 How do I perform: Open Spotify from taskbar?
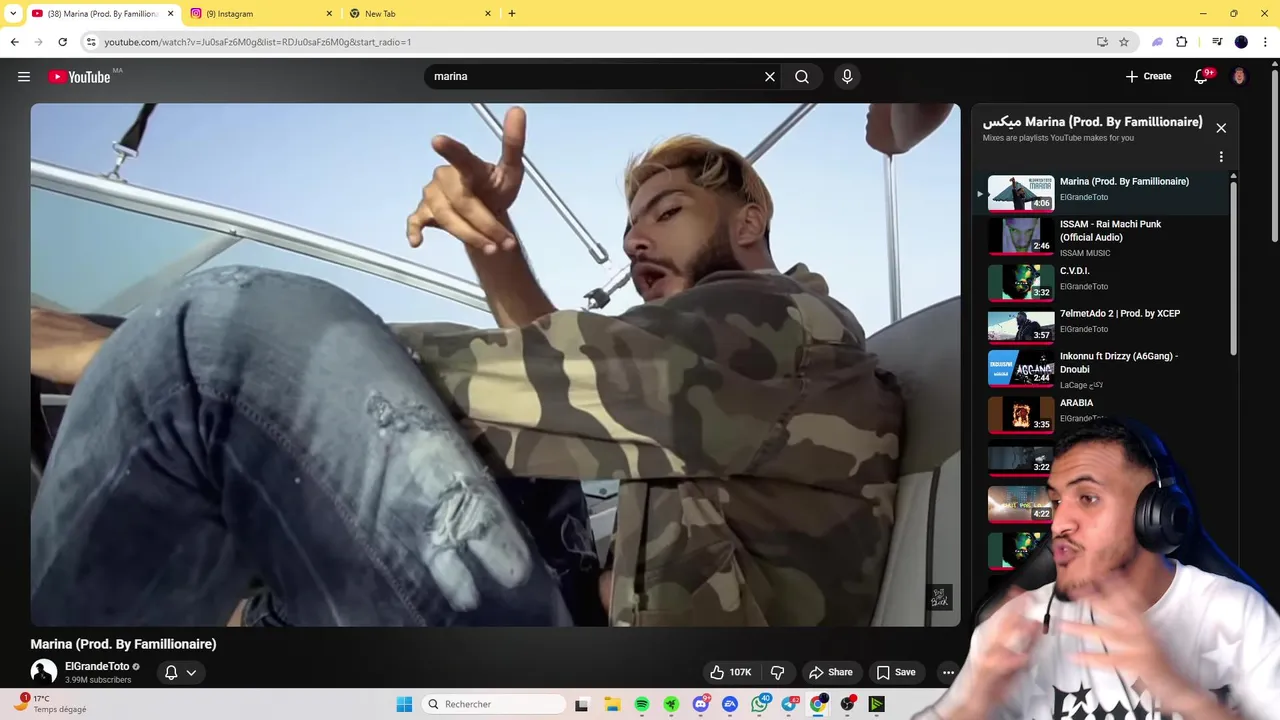(642, 704)
